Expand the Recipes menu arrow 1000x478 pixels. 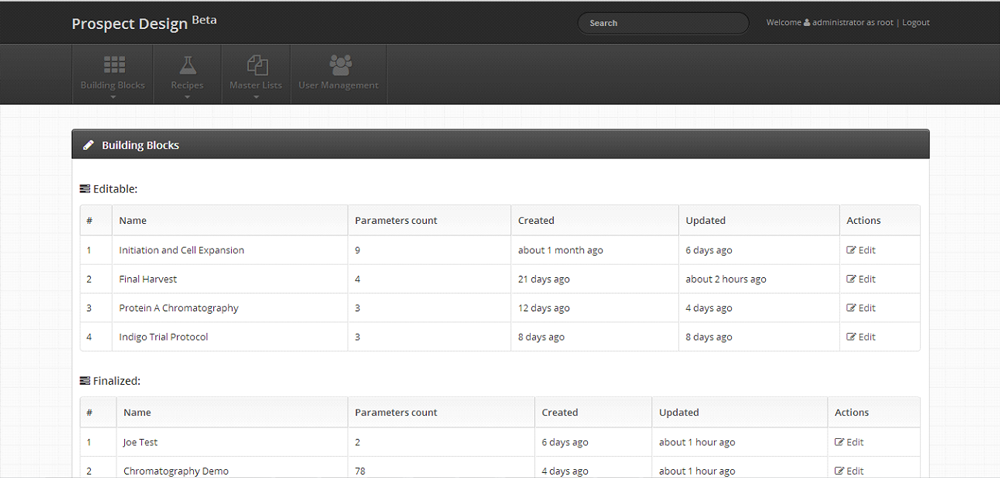[188, 97]
